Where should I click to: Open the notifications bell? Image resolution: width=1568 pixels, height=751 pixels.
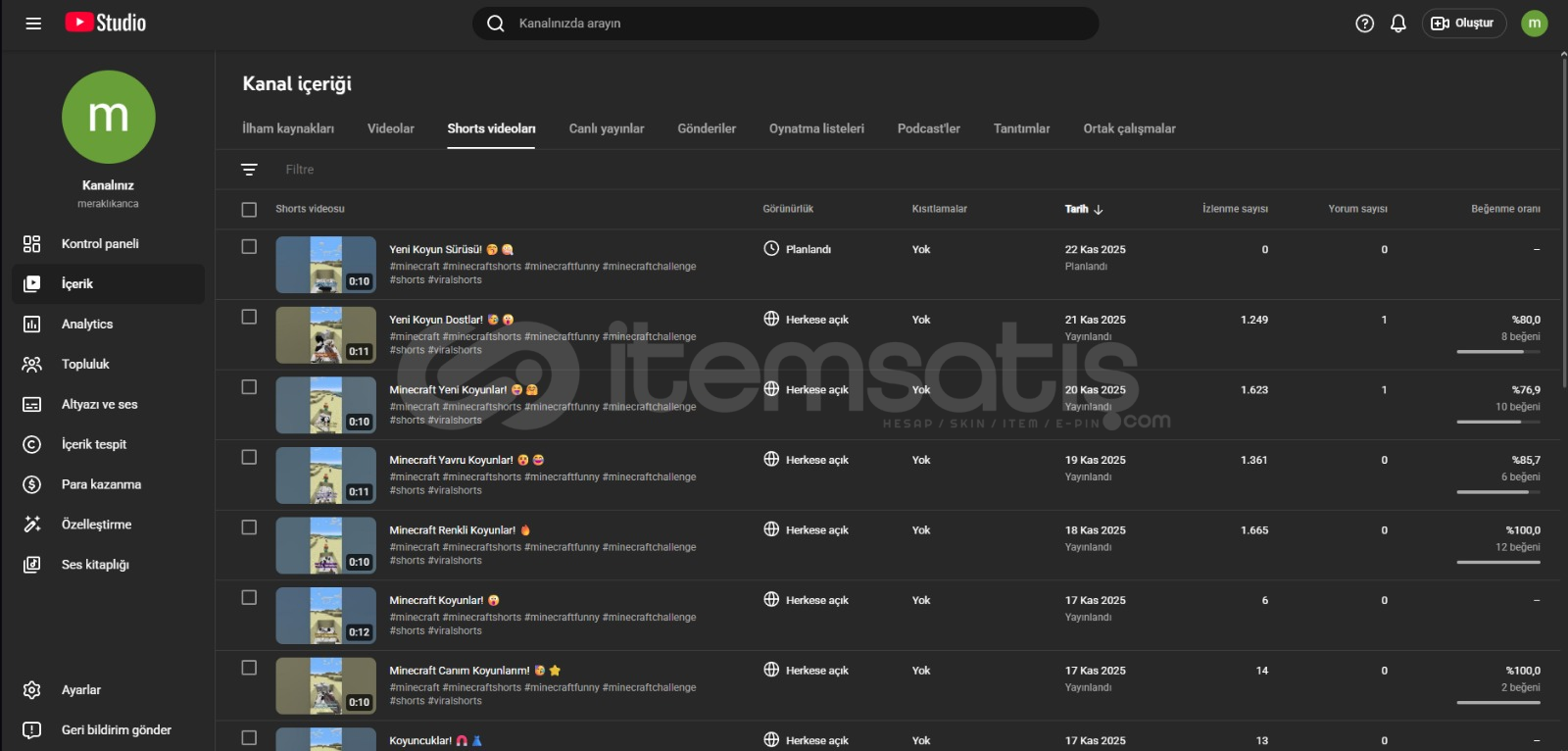pos(1398,24)
